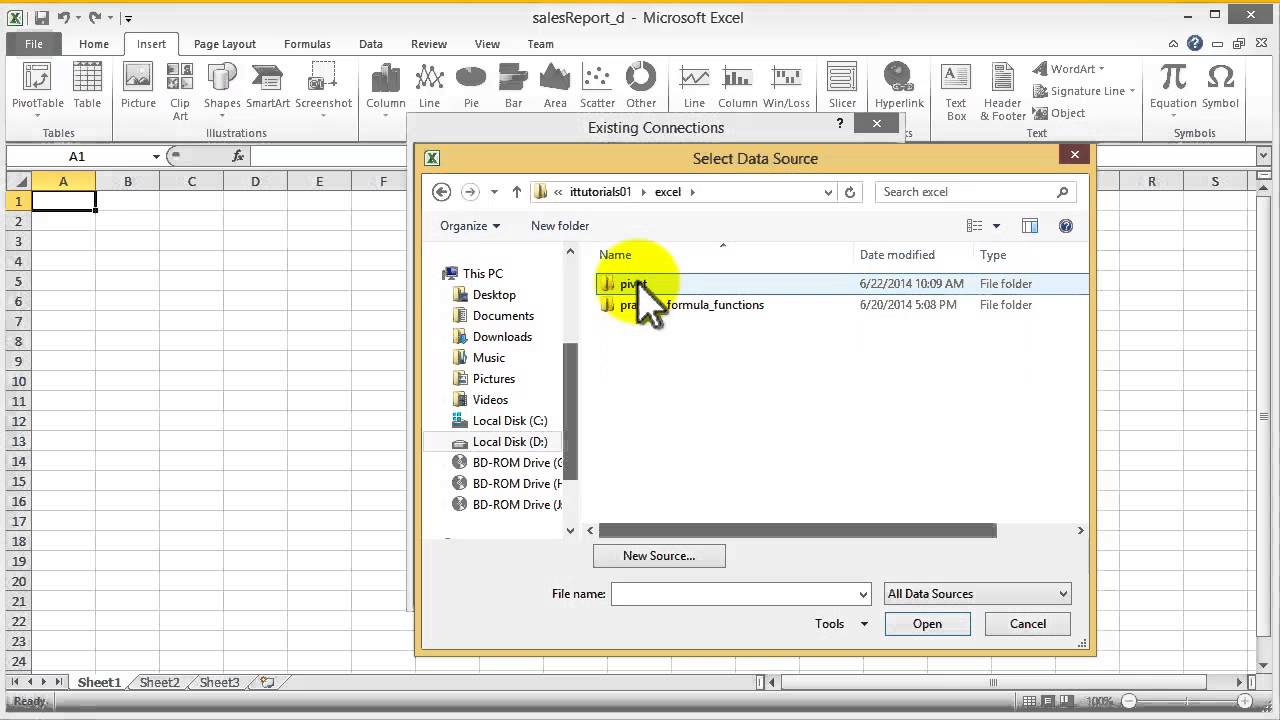Image resolution: width=1280 pixels, height=720 pixels.
Task: Click New folder in dialog
Action: (x=560, y=226)
